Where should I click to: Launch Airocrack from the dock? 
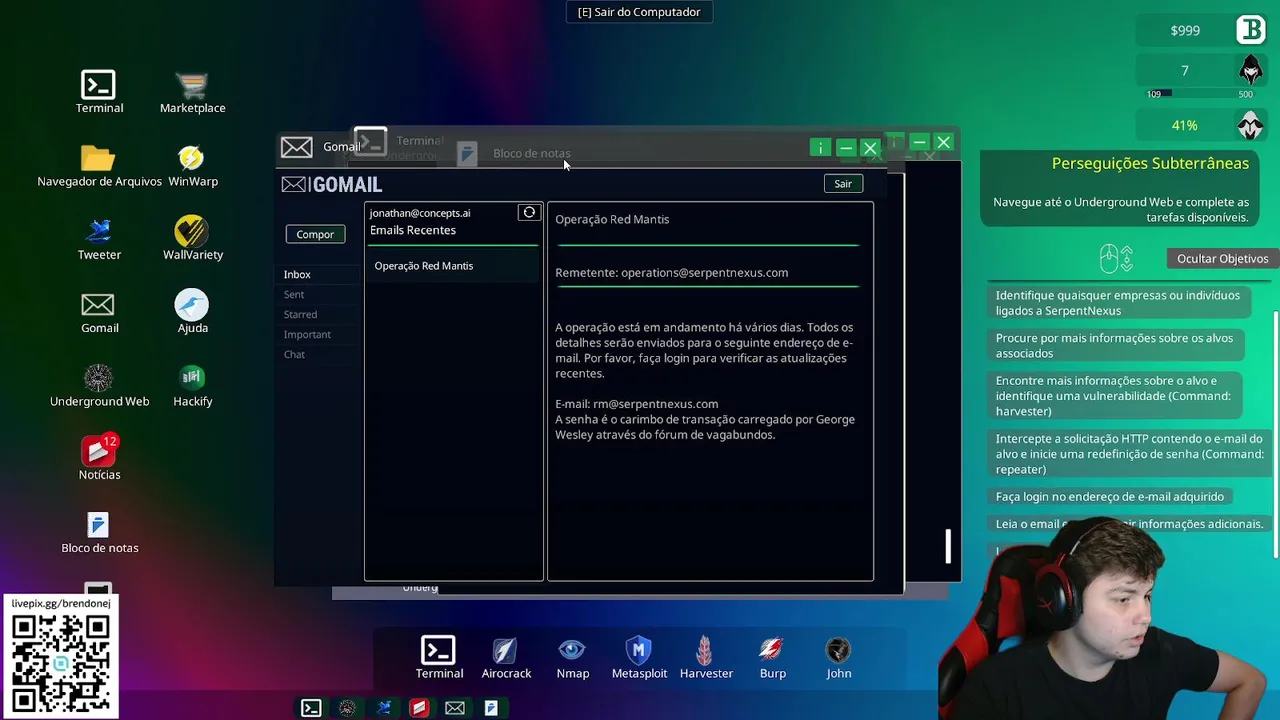click(x=506, y=657)
